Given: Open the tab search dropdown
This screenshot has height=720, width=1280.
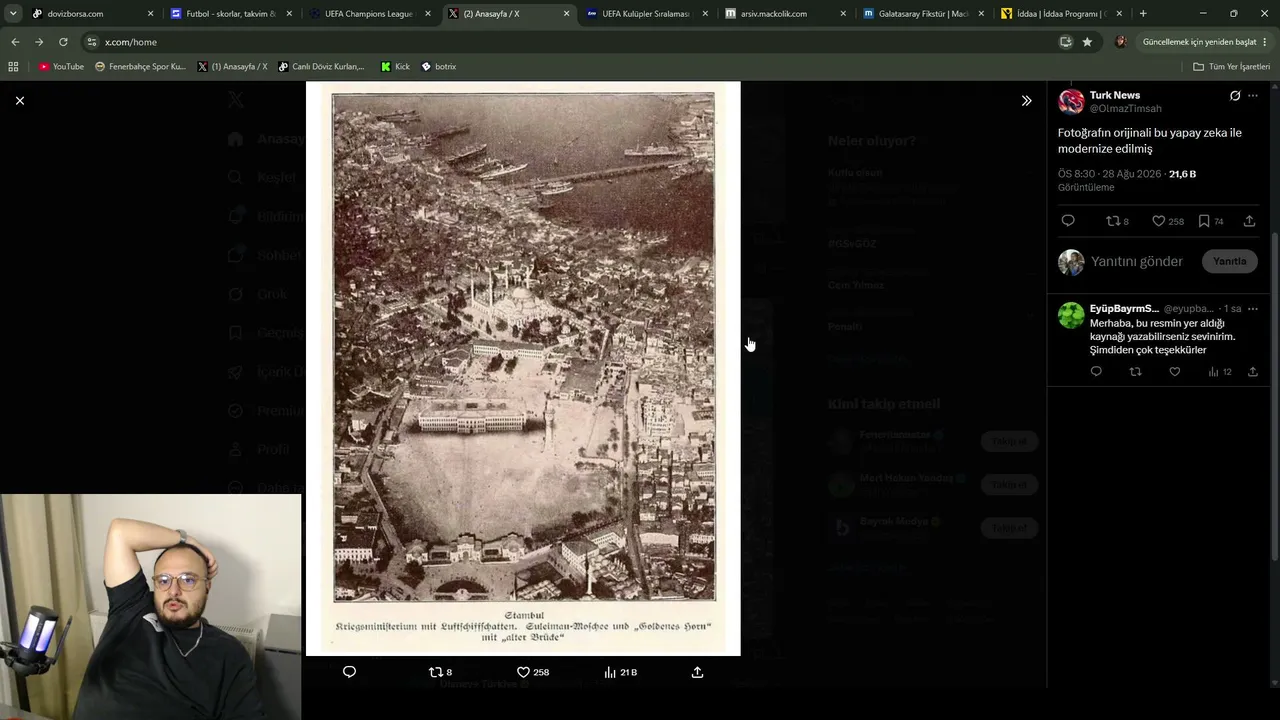Looking at the screenshot, I should pos(12,14).
